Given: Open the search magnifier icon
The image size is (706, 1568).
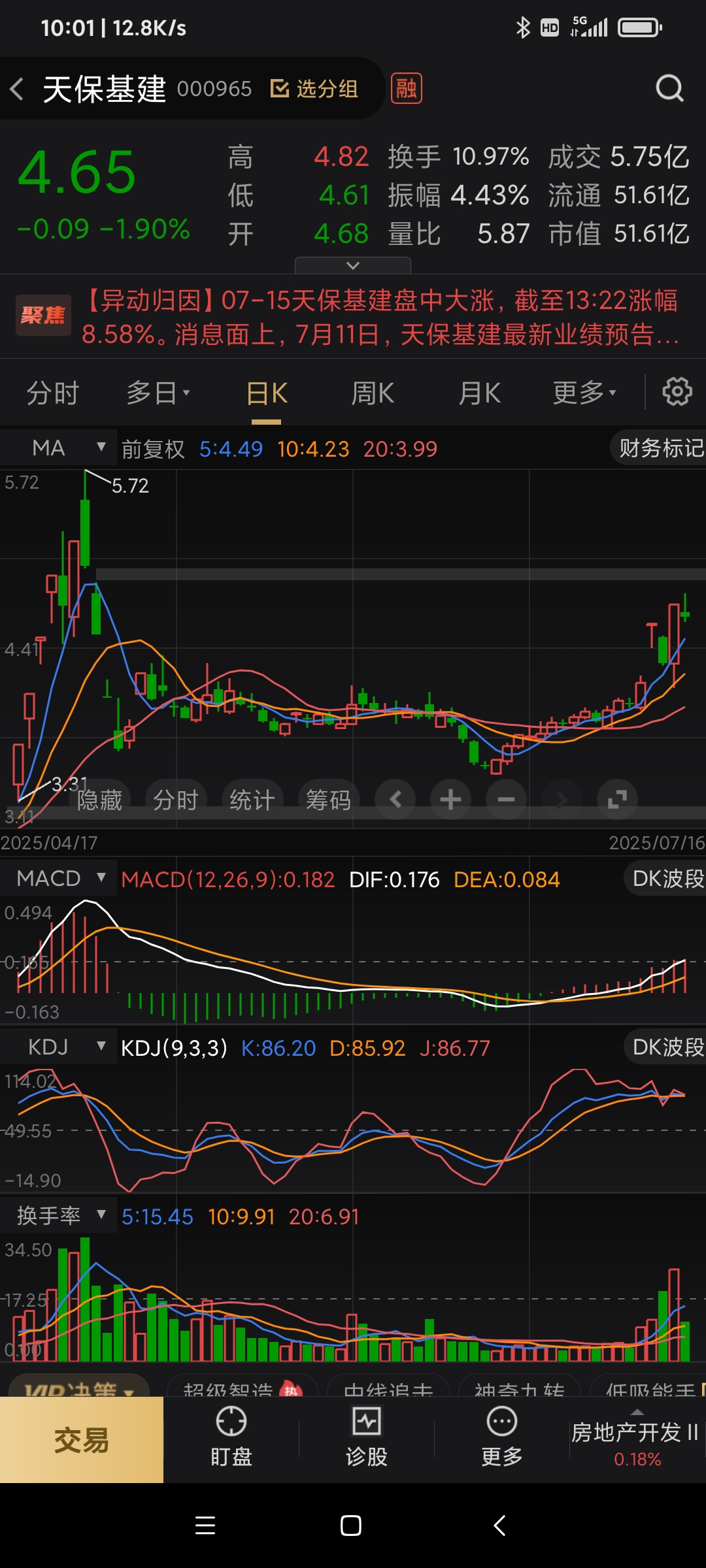Looking at the screenshot, I should [669, 88].
